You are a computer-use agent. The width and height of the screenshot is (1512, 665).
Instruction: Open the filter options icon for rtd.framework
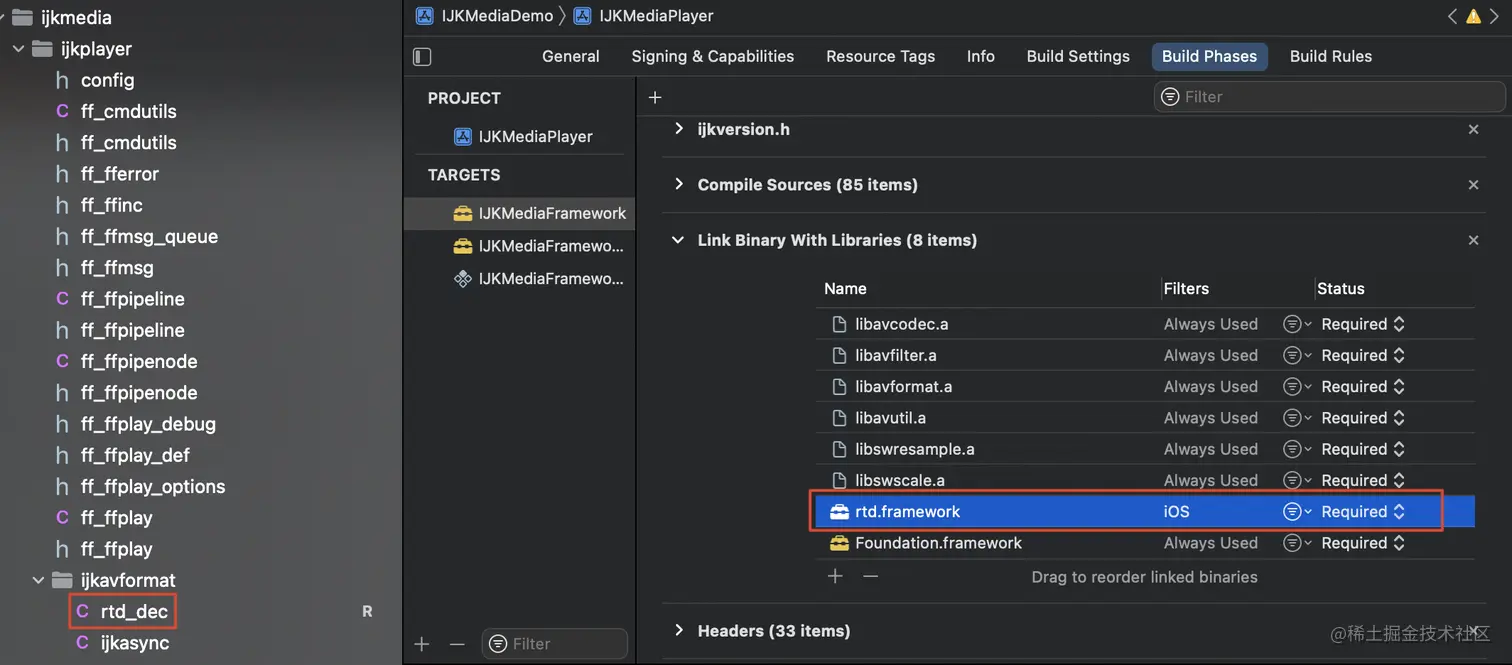1297,511
